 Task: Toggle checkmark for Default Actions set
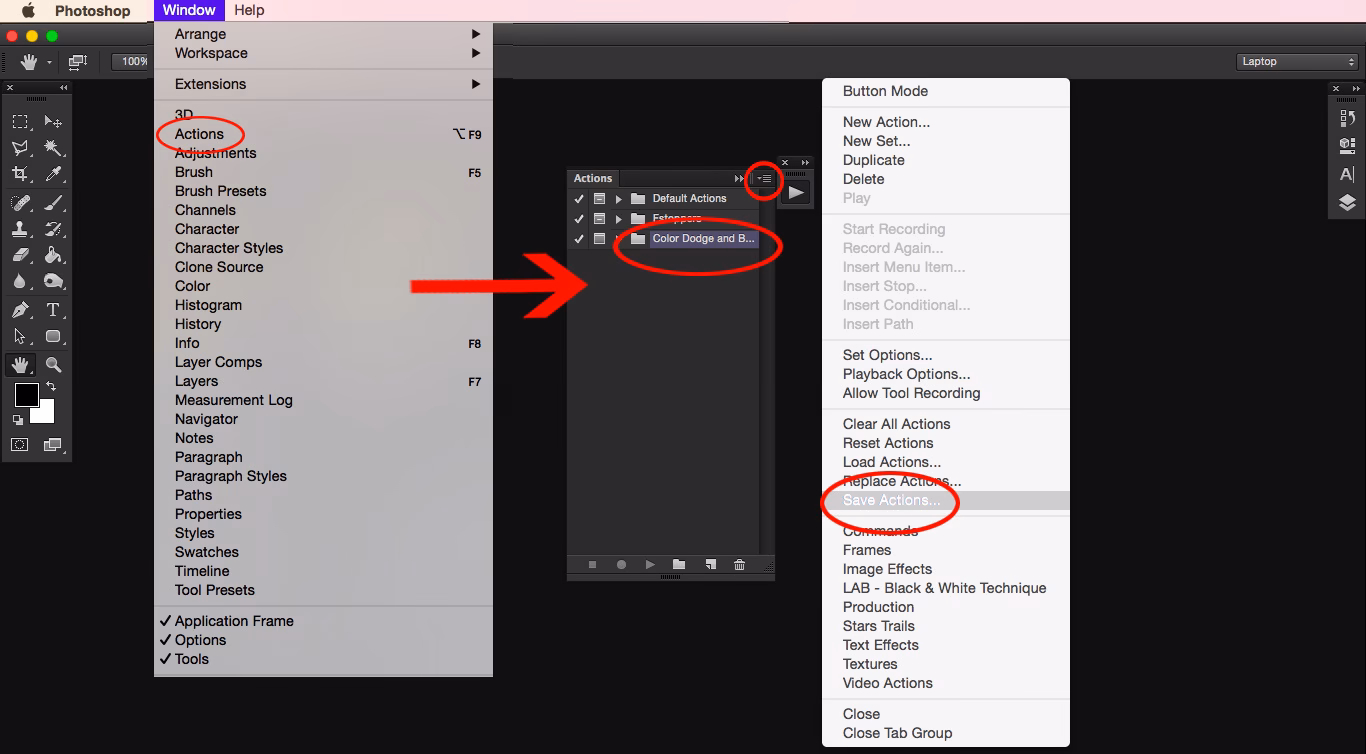(x=579, y=199)
